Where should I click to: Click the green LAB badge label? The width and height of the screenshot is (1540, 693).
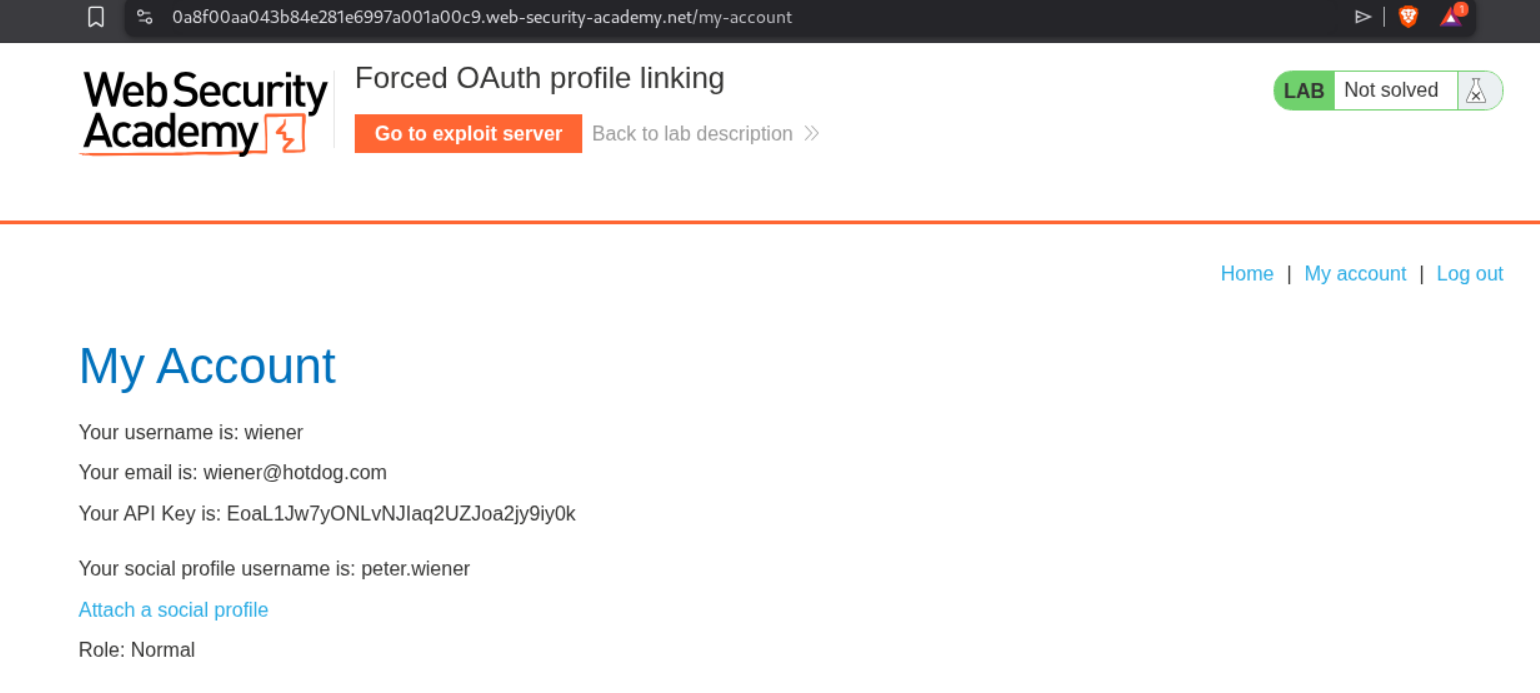(x=1304, y=91)
